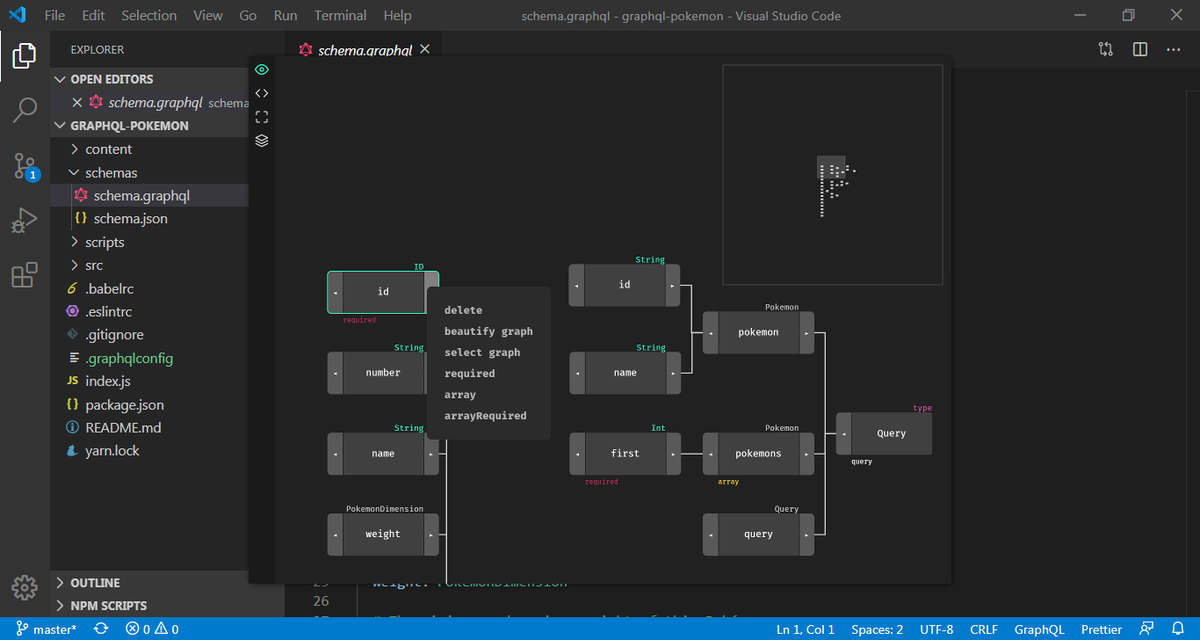Viewport: 1200px width, 640px height.
Task: Change indentation via Spaces: 2
Action: tap(877, 629)
